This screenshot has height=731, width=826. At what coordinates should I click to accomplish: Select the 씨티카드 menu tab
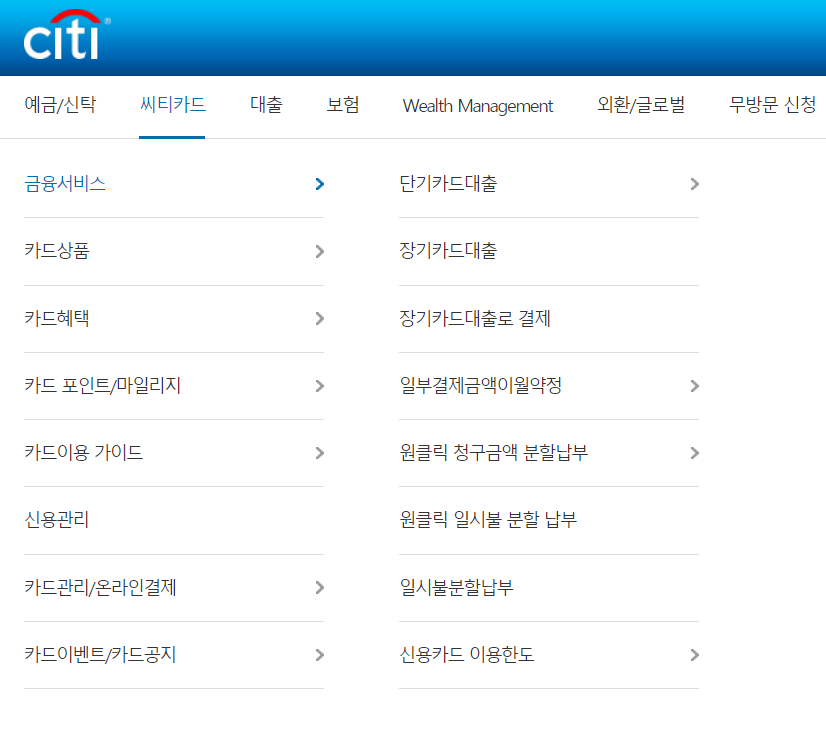tap(172, 105)
